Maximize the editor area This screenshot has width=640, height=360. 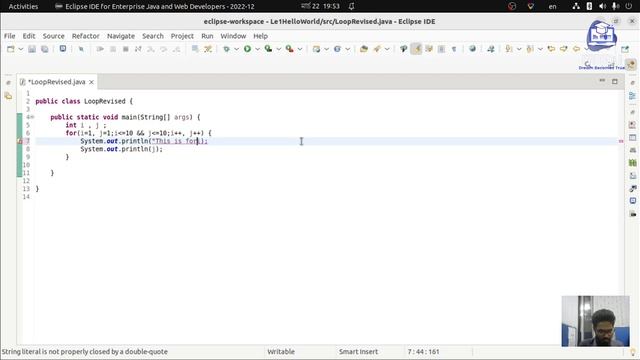point(615,81)
